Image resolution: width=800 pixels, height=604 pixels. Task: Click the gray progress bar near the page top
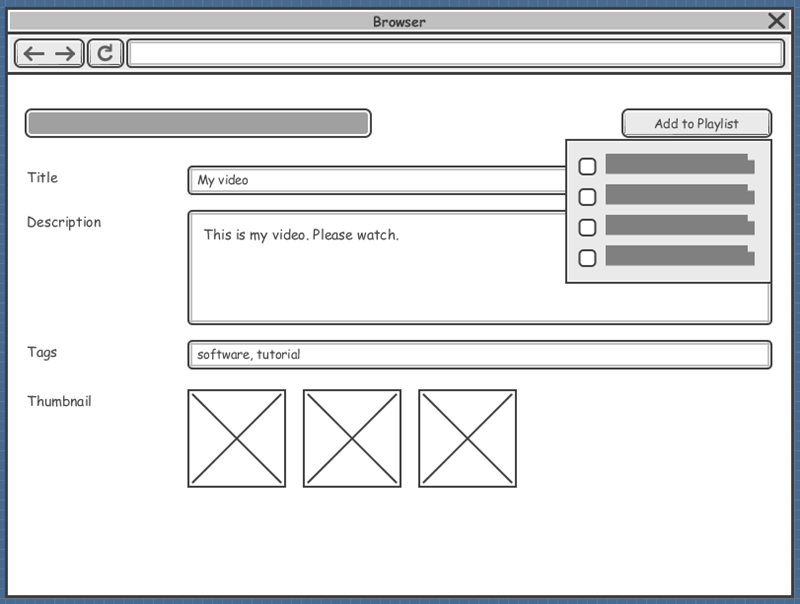[x=198, y=123]
